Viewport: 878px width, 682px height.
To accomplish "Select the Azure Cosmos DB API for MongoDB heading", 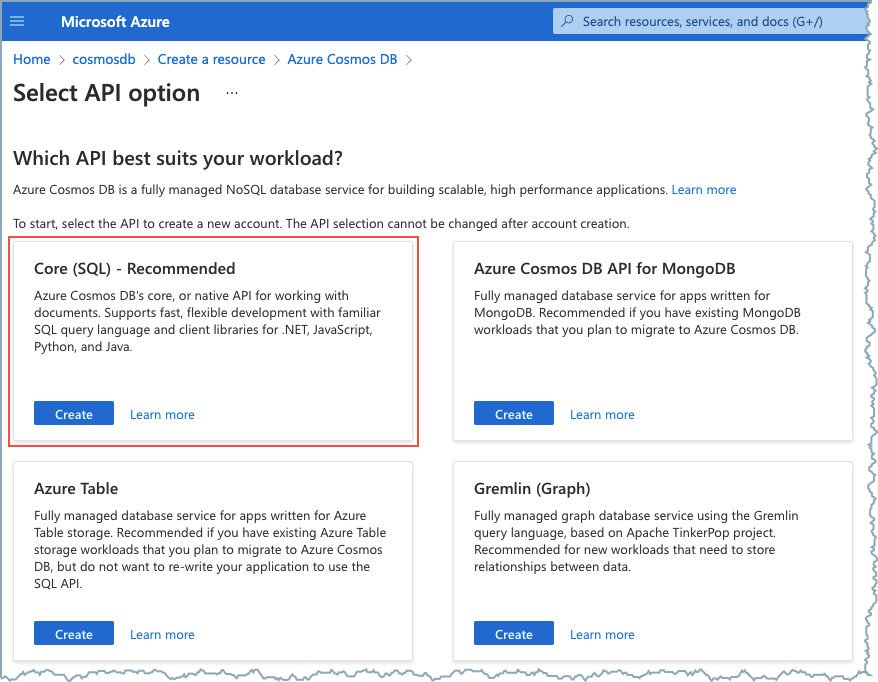I will [x=605, y=268].
